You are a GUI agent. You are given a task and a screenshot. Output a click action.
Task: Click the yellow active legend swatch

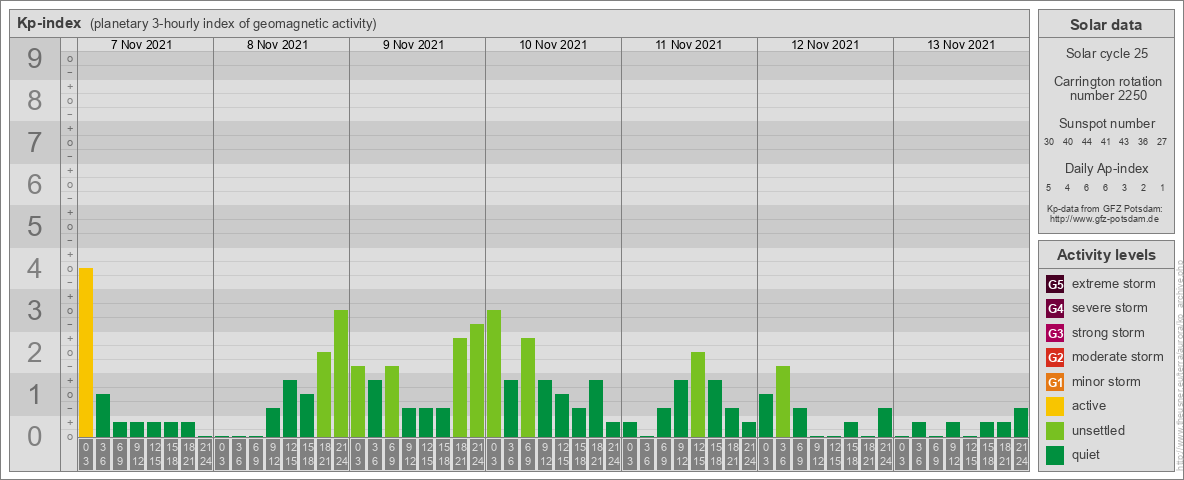1055,406
